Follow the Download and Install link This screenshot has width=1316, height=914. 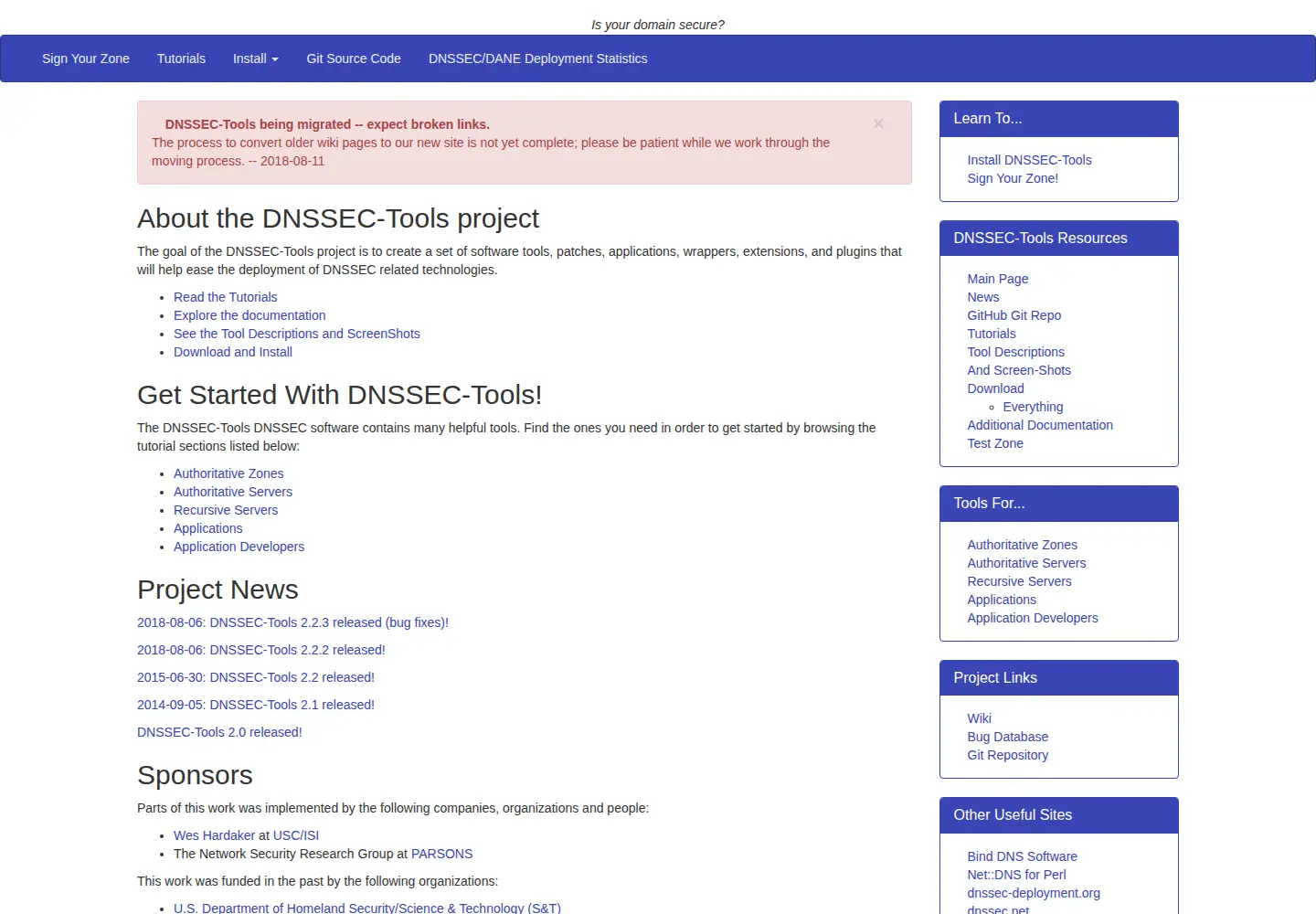coord(233,352)
